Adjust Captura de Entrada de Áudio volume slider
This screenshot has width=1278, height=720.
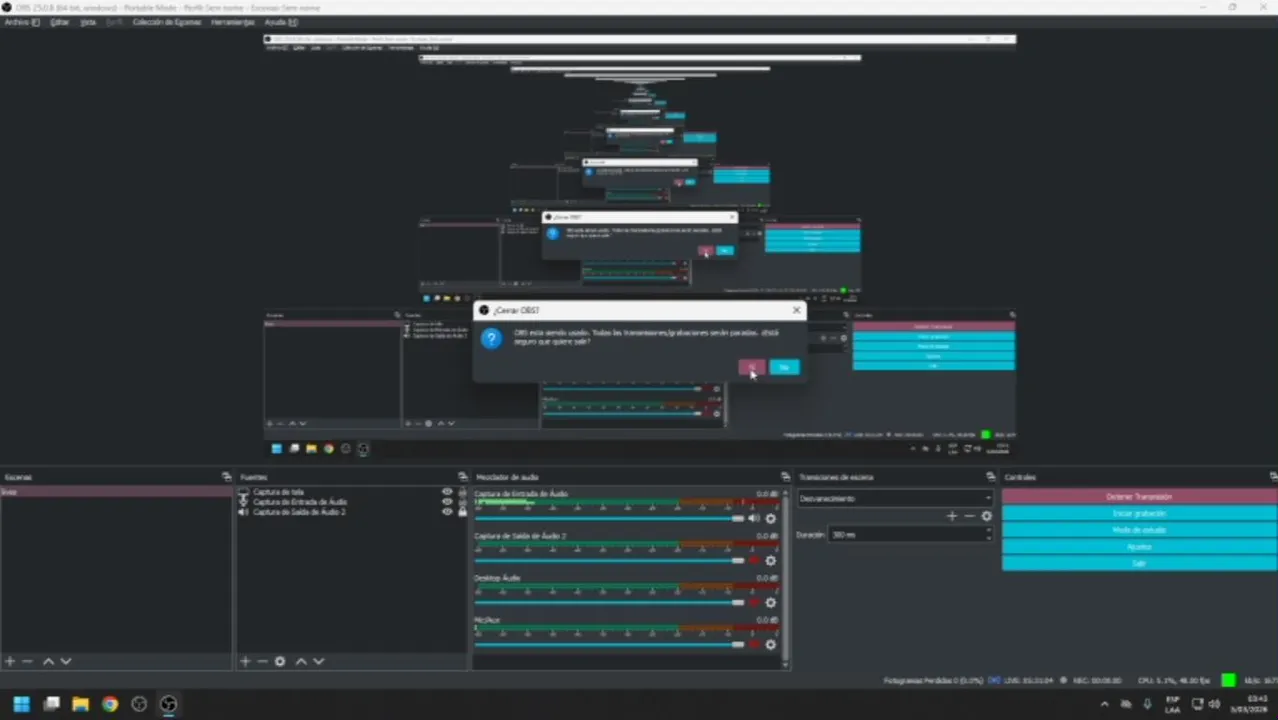pos(609,518)
